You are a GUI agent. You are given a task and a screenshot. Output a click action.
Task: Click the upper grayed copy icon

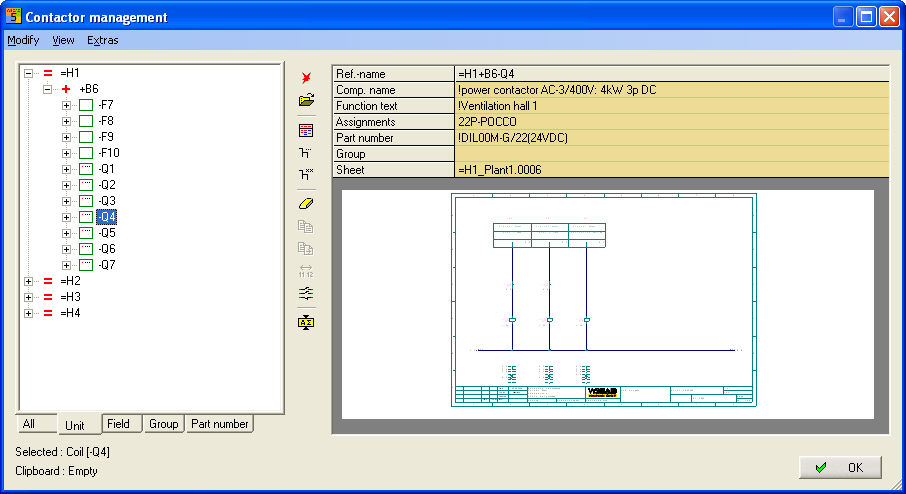(x=306, y=226)
